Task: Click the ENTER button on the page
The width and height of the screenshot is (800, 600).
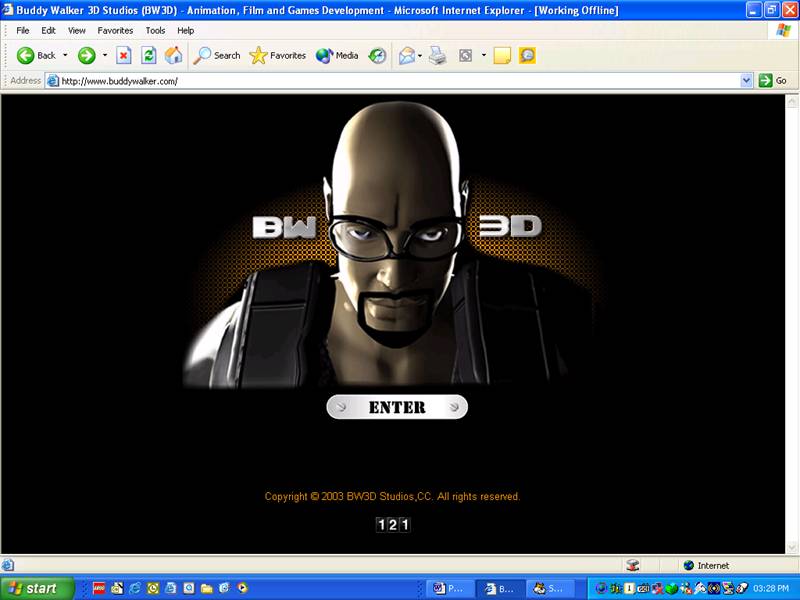Action: point(397,407)
